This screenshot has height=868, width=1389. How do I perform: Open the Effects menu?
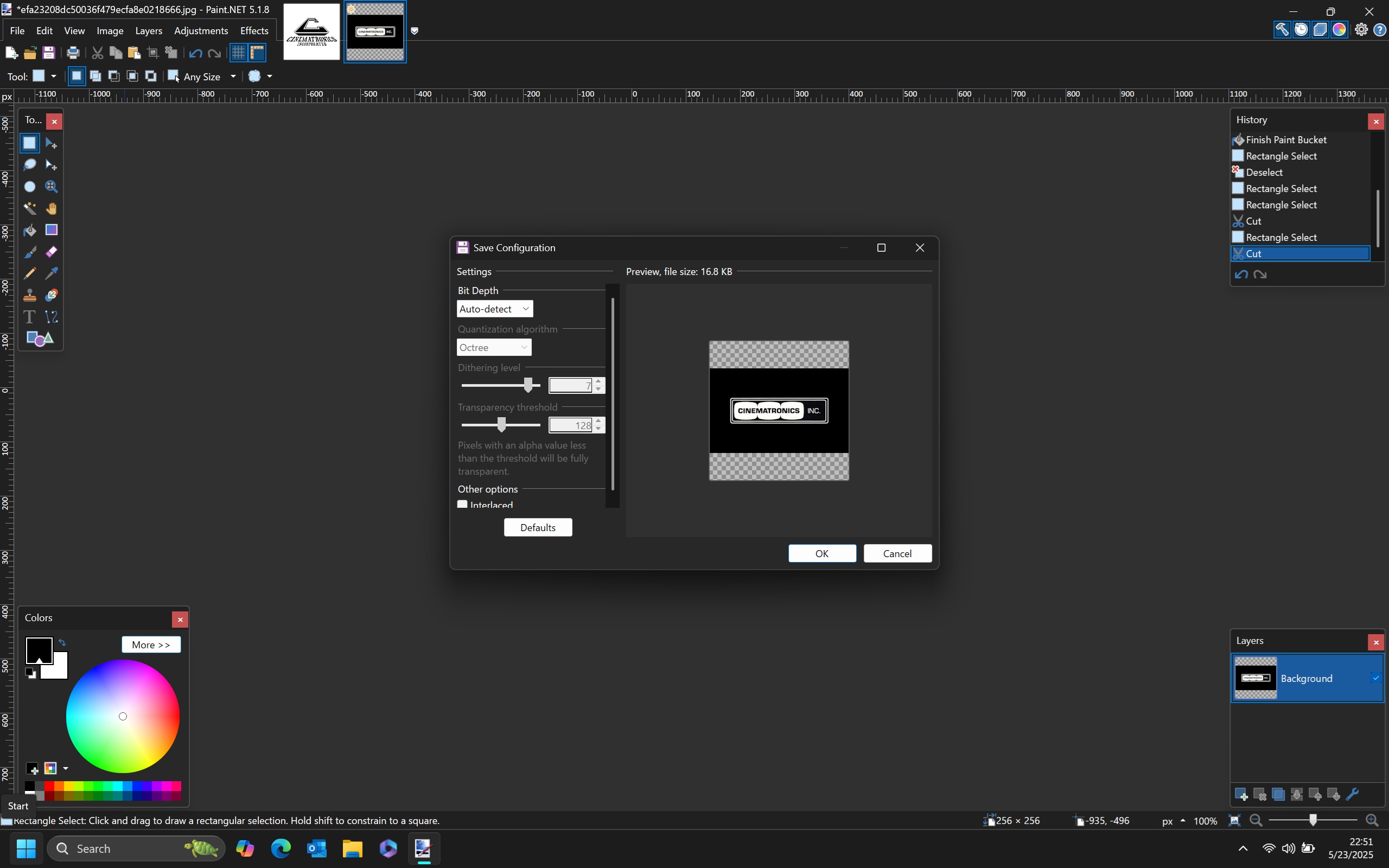pyautogui.click(x=254, y=30)
